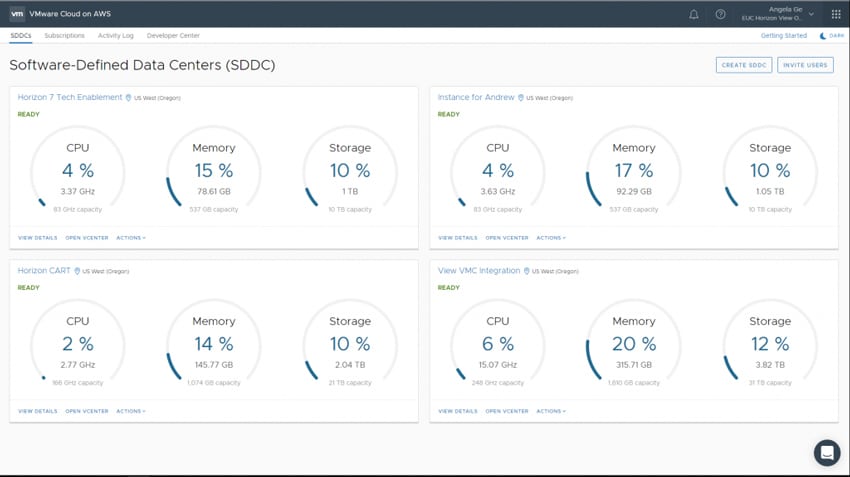
Task: Click the 1.05 TB storage value
Action: 770,191
